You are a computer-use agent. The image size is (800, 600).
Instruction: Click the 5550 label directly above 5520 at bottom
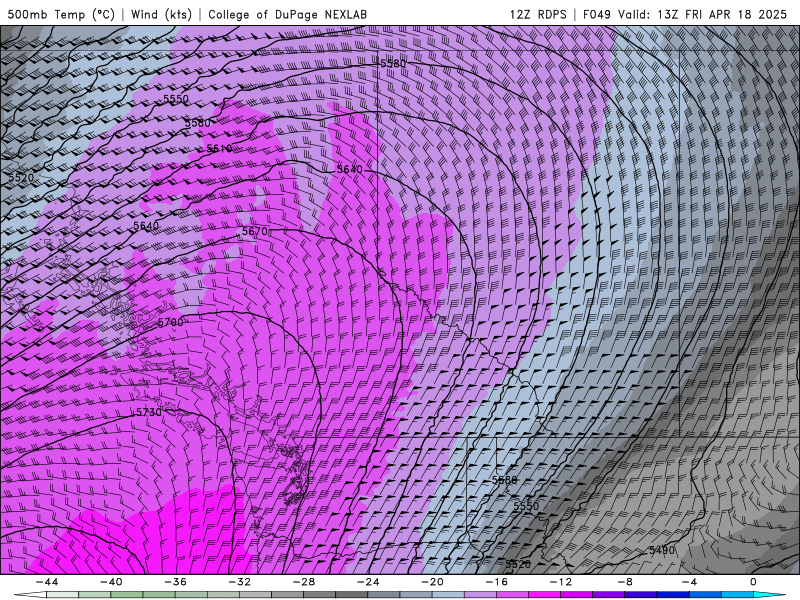[x=526, y=506]
